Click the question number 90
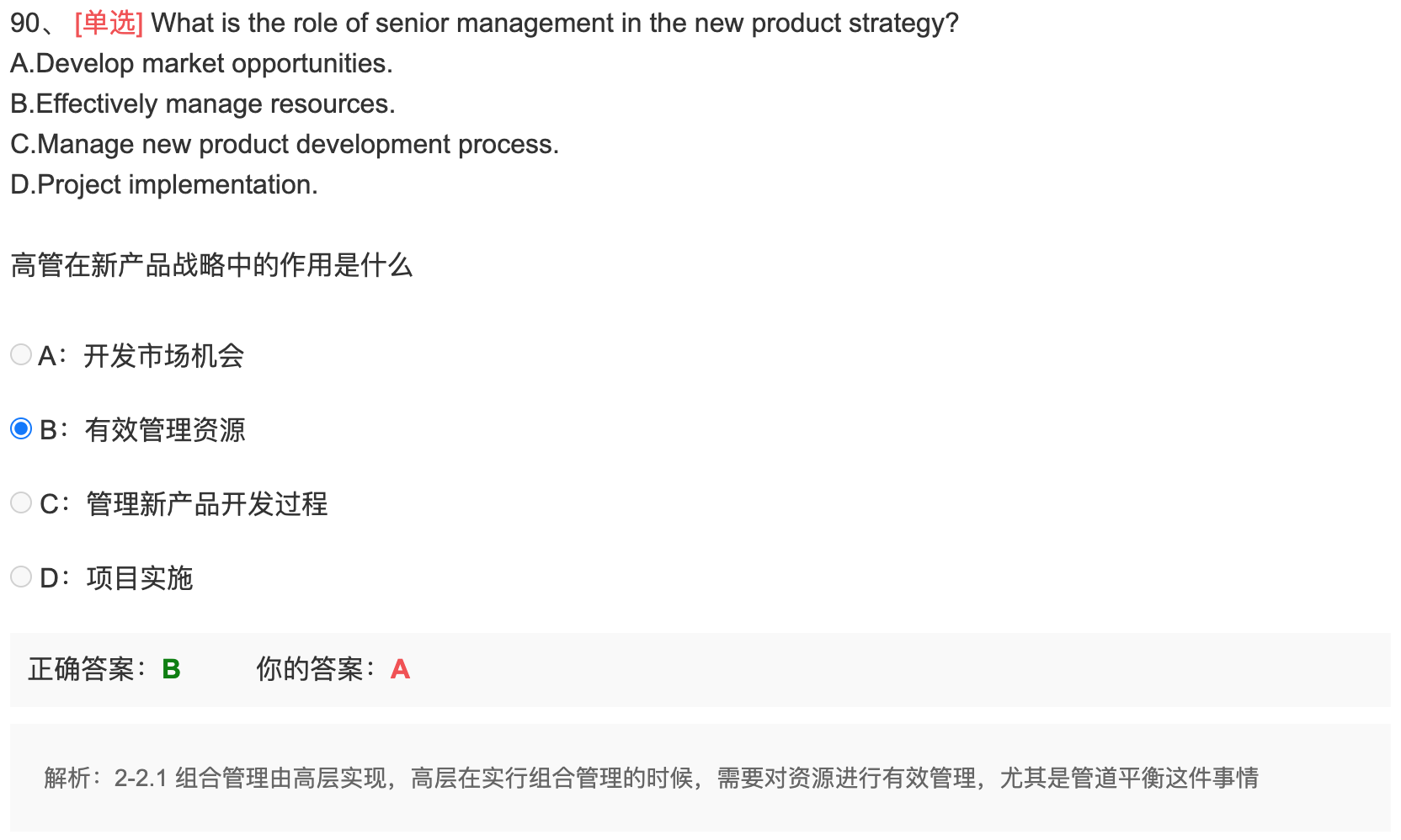This screenshot has height=840, width=1401. [x=25, y=23]
